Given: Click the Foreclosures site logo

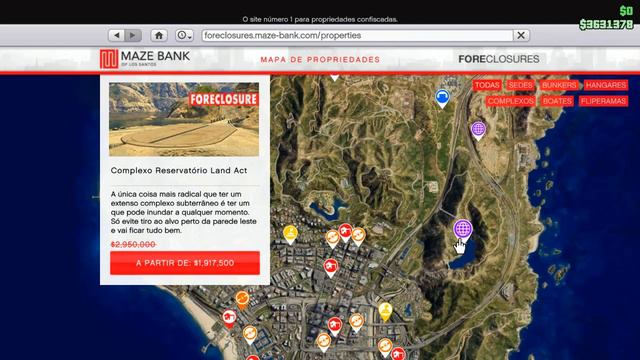Looking at the screenshot, I should tap(499, 59).
